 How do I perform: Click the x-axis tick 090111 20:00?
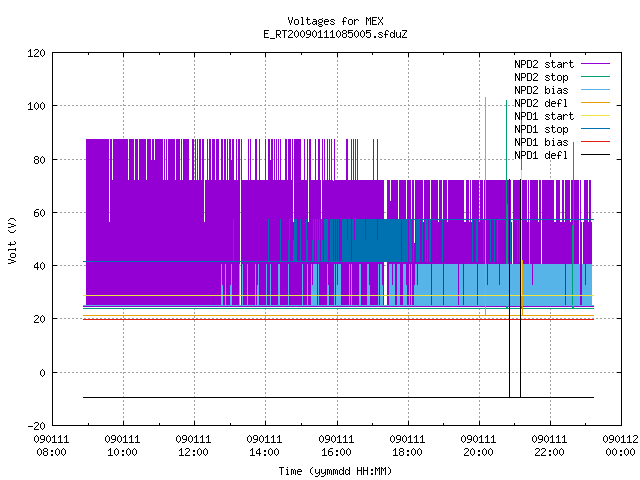pyautogui.click(x=478, y=446)
